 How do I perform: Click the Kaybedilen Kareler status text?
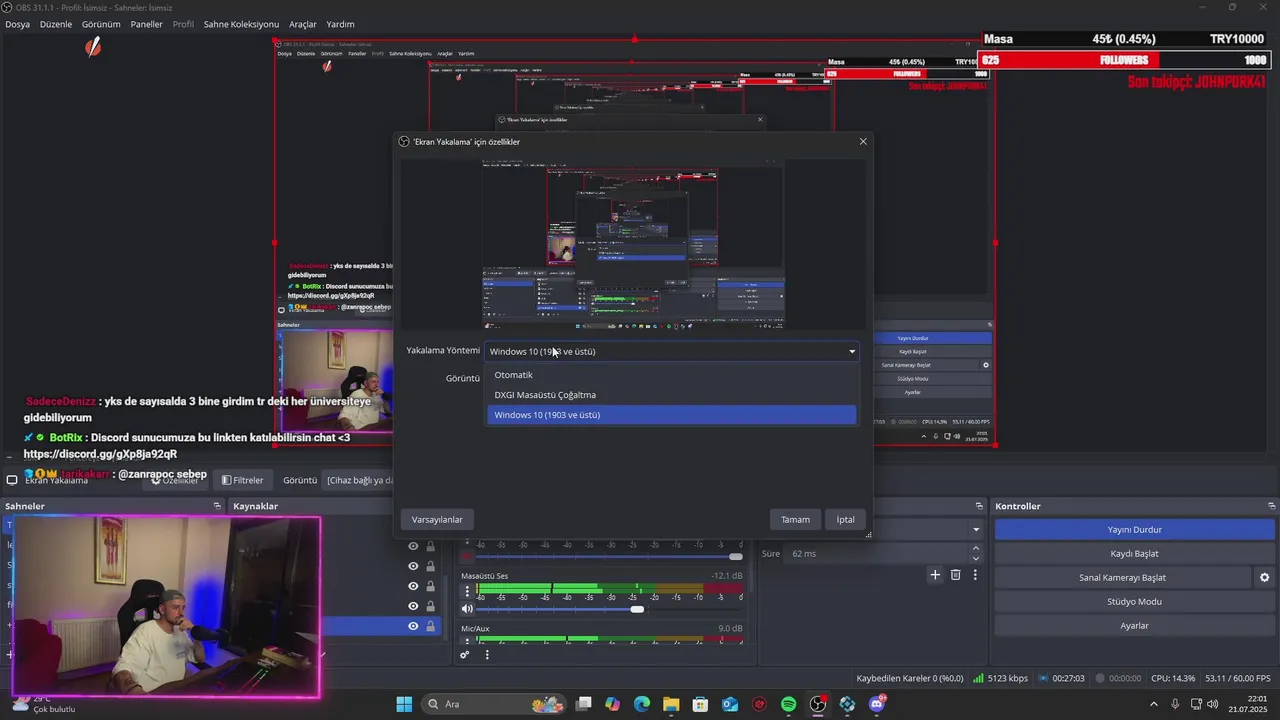[910, 678]
